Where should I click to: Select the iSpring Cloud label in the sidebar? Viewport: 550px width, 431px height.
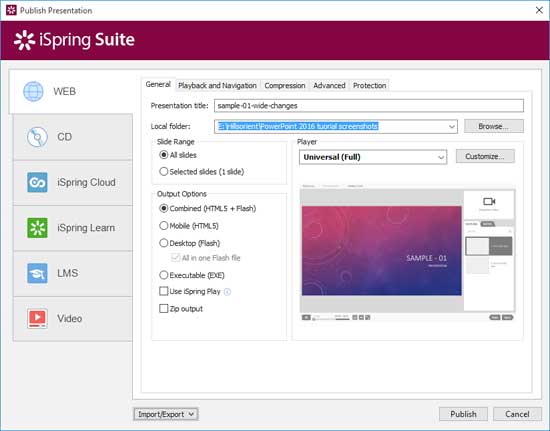pyautogui.click(x=86, y=182)
